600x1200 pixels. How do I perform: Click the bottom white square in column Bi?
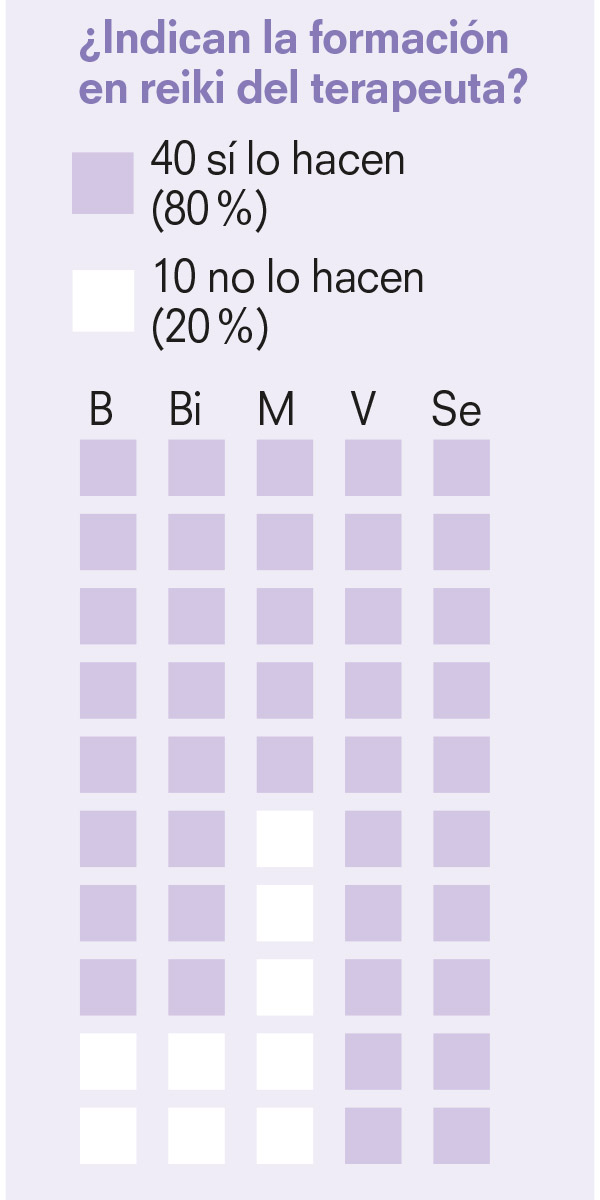(196, 1135)
